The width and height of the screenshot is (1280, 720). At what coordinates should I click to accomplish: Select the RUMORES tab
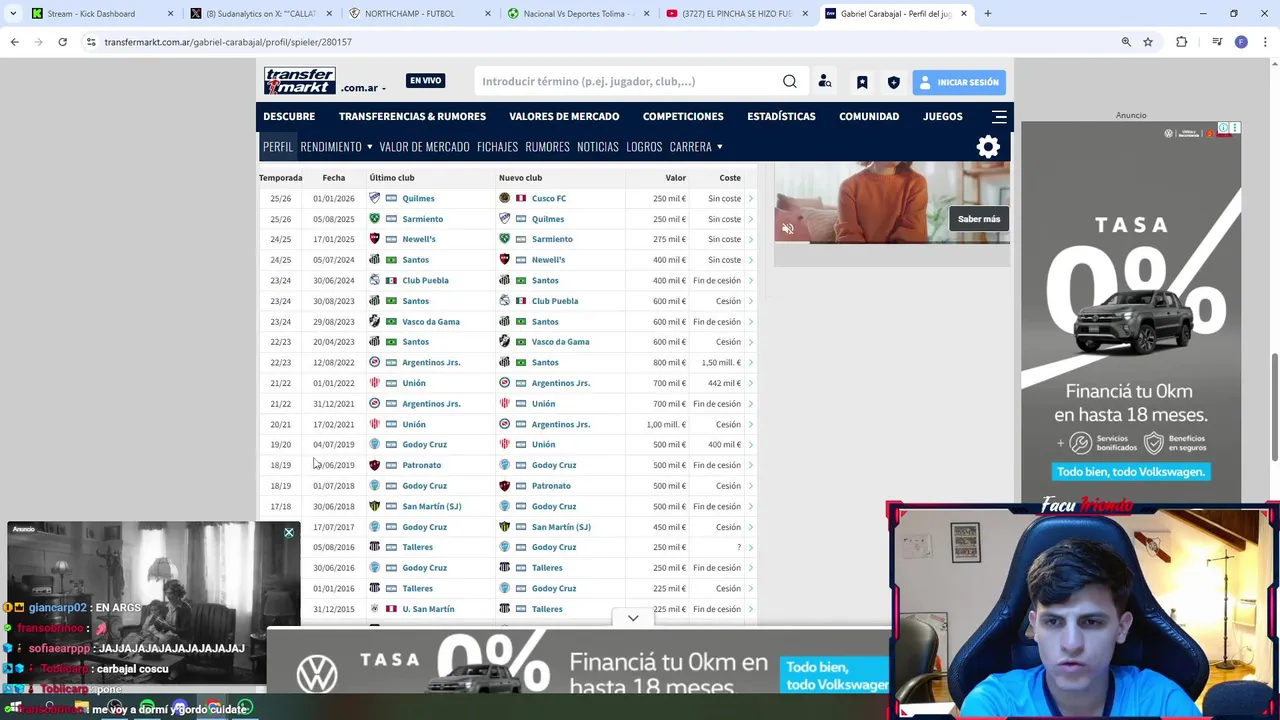pyautogui.click(x=547, y=146)
